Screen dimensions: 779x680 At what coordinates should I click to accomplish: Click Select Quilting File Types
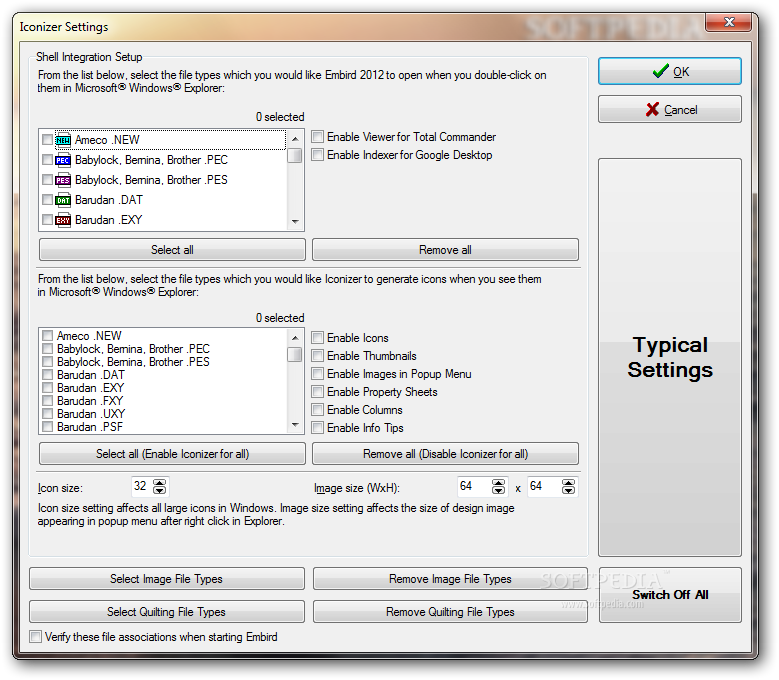click(166, 611)
